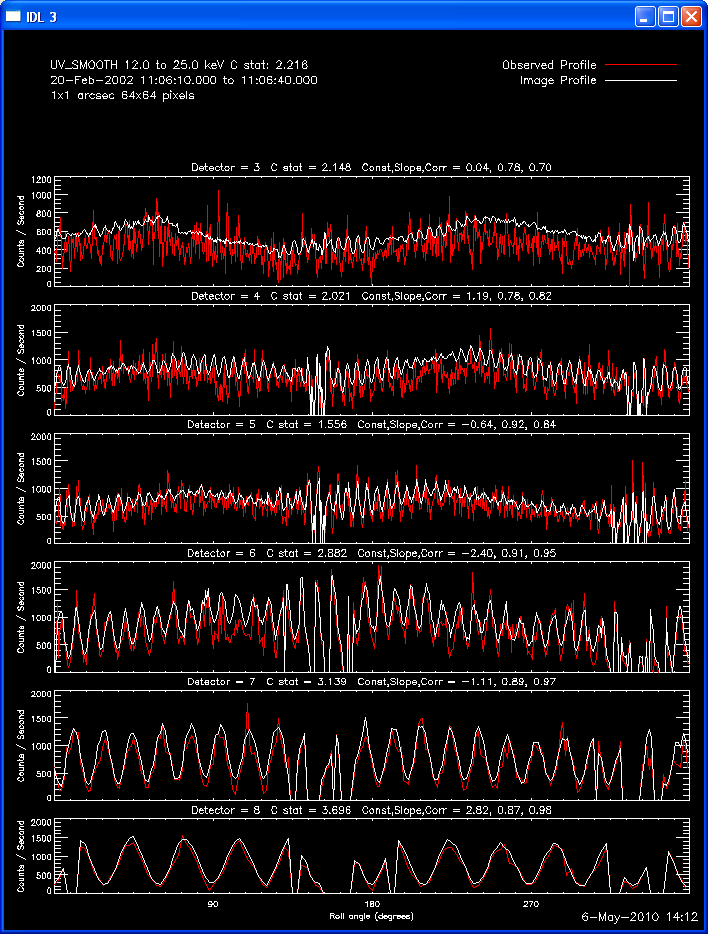The width and height of the screenshot is (708, 934).
Task: Click the Roll angle (degrees) axis label
Action: (371, 916)
